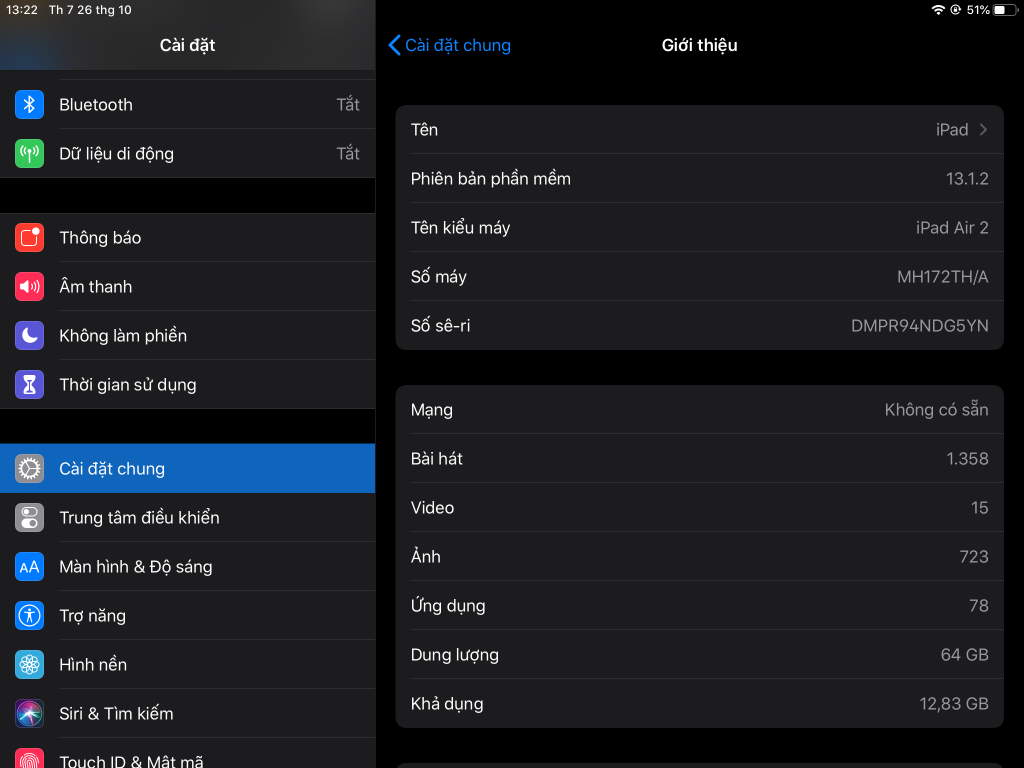The image size is (1024, 768).
Task: Go back to Cài đặt chung
Action: point(449,45)
